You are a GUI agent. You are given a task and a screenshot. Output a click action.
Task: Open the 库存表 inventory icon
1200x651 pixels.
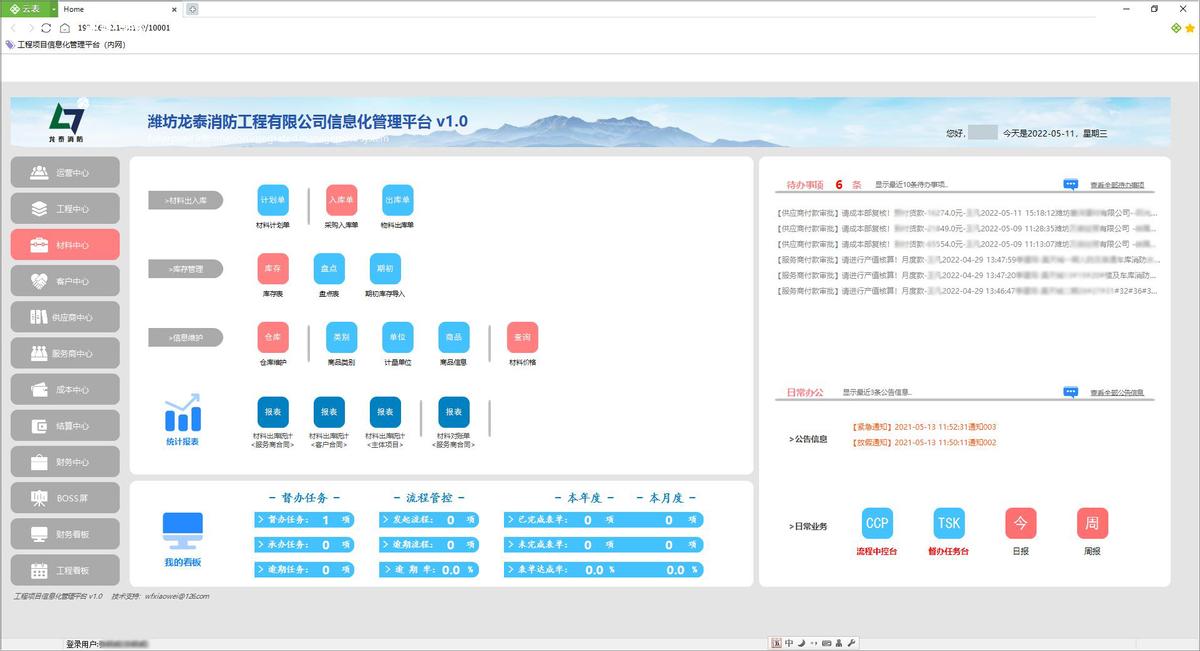pyautogui.click(x=273, y=268)
